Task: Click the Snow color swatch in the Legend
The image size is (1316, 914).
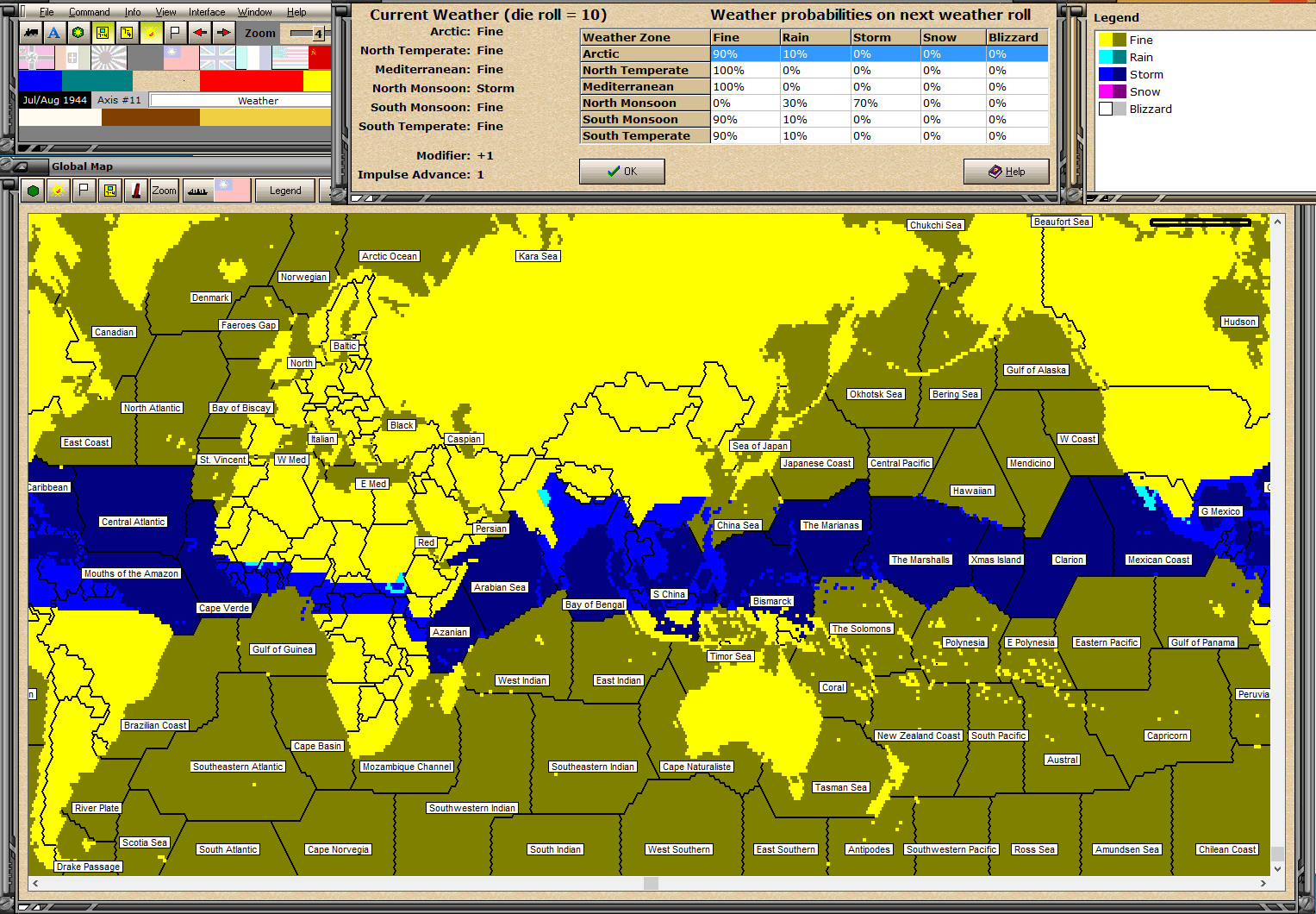Action: (1112, 91)
